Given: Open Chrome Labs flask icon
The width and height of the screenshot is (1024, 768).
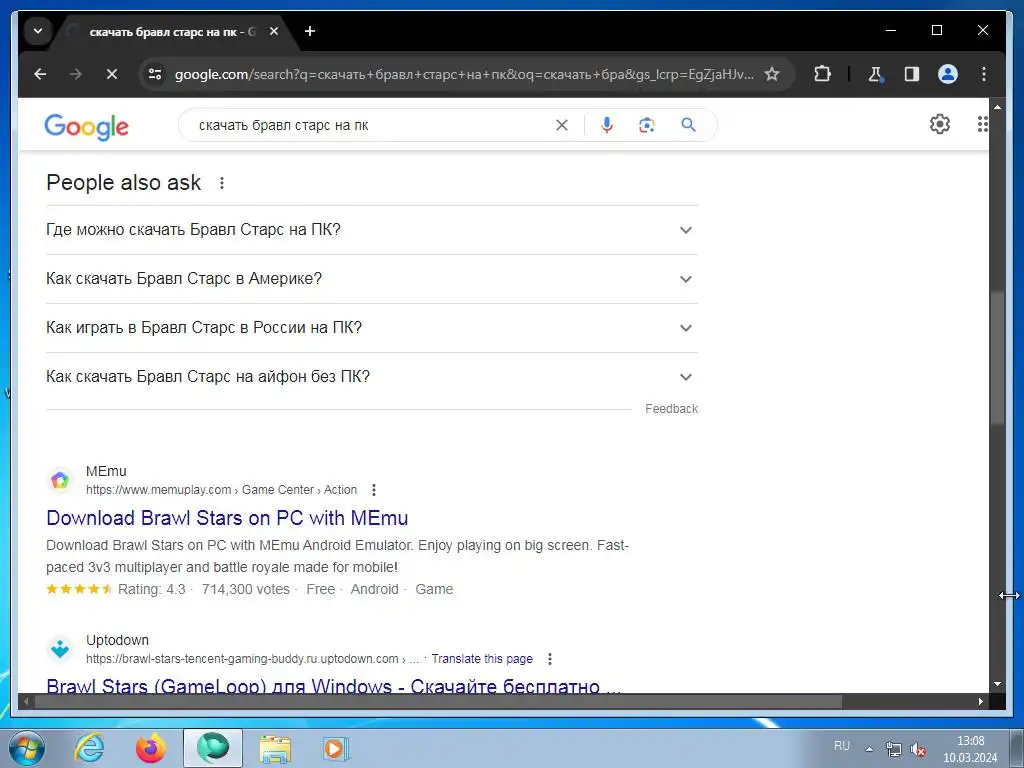Looking at the screenshot, I should pyautogui.click(x=875, y=74).
